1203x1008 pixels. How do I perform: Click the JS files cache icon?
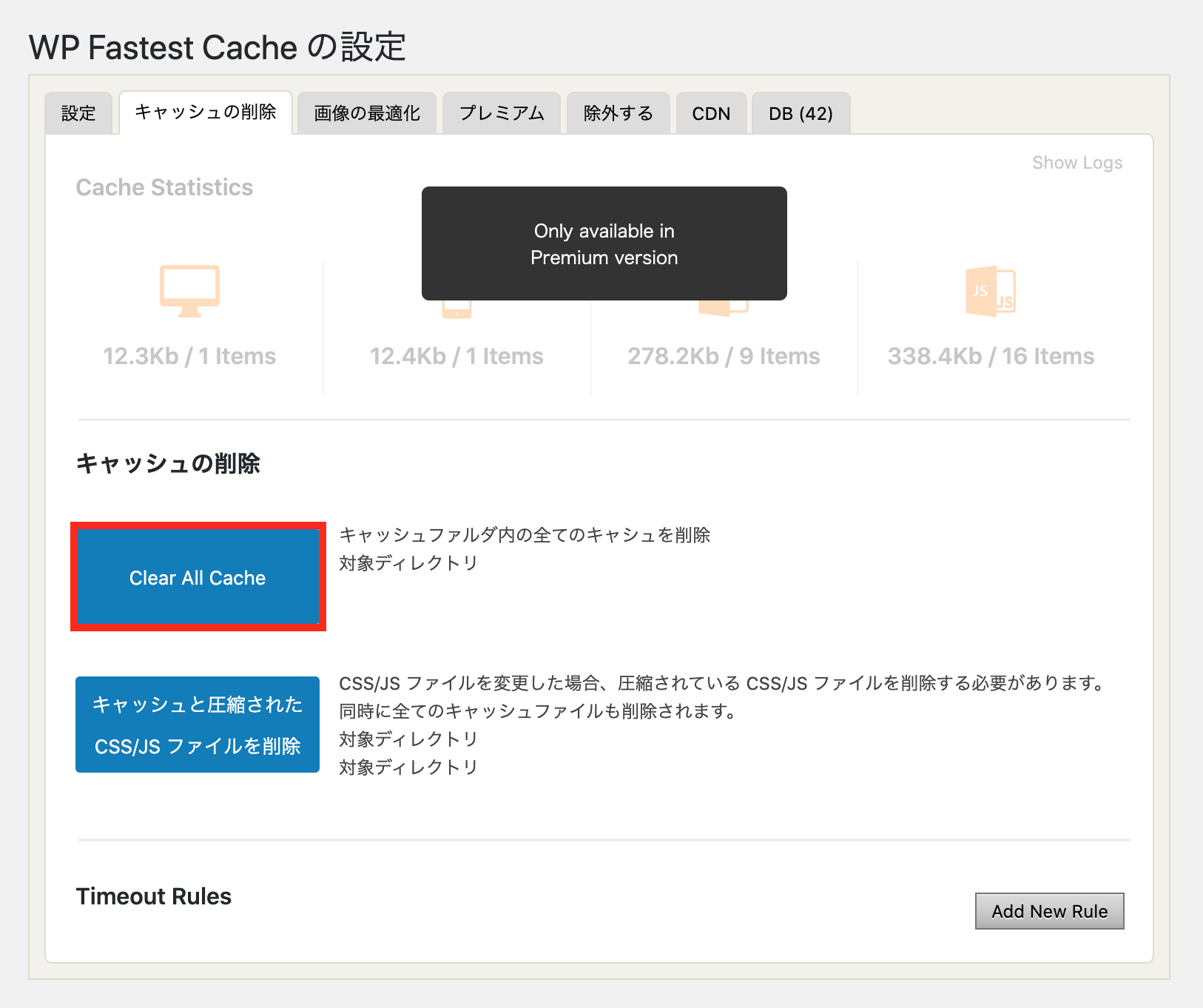point(991,292)
